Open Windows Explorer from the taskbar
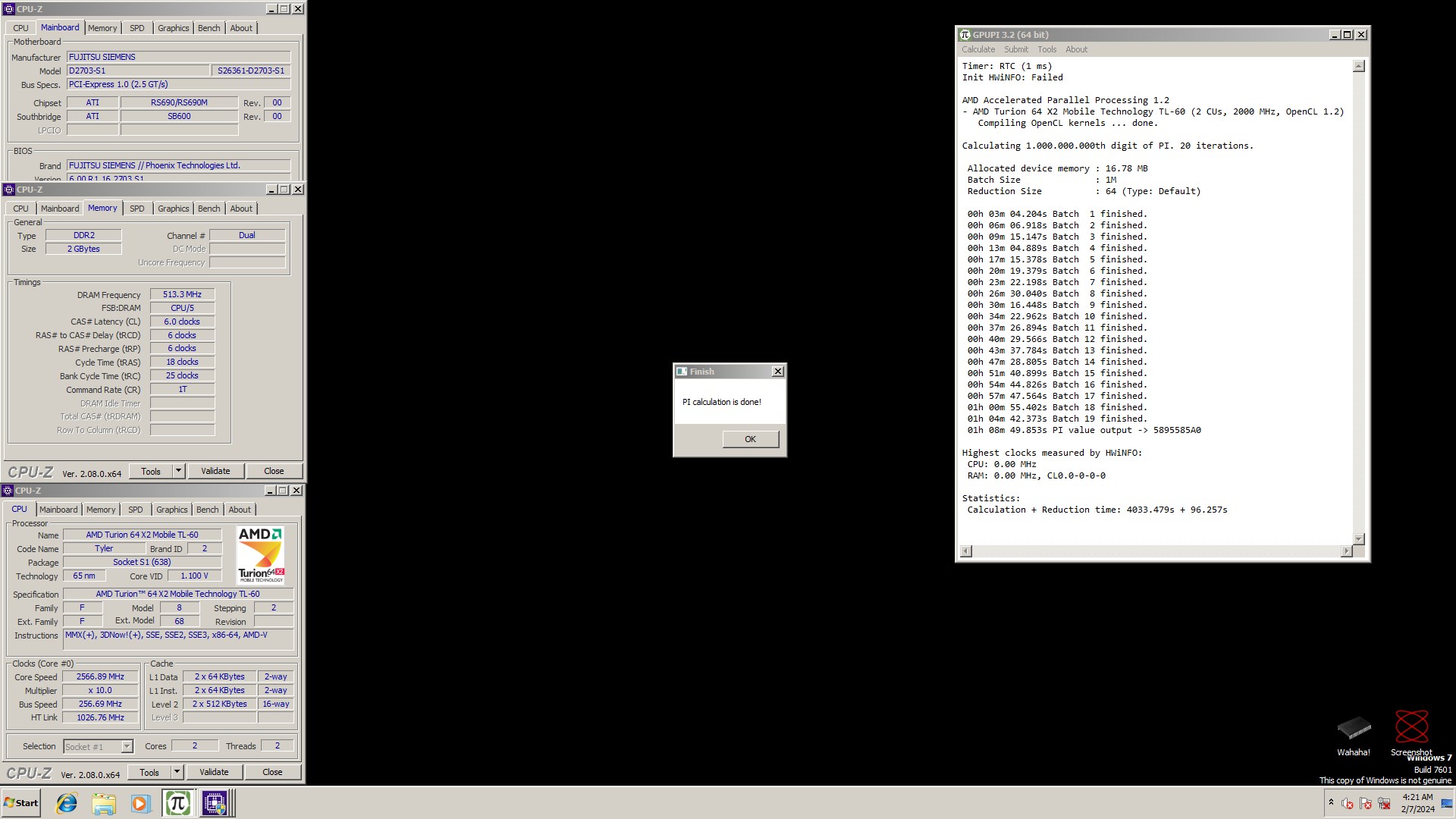 click(104, 803)
